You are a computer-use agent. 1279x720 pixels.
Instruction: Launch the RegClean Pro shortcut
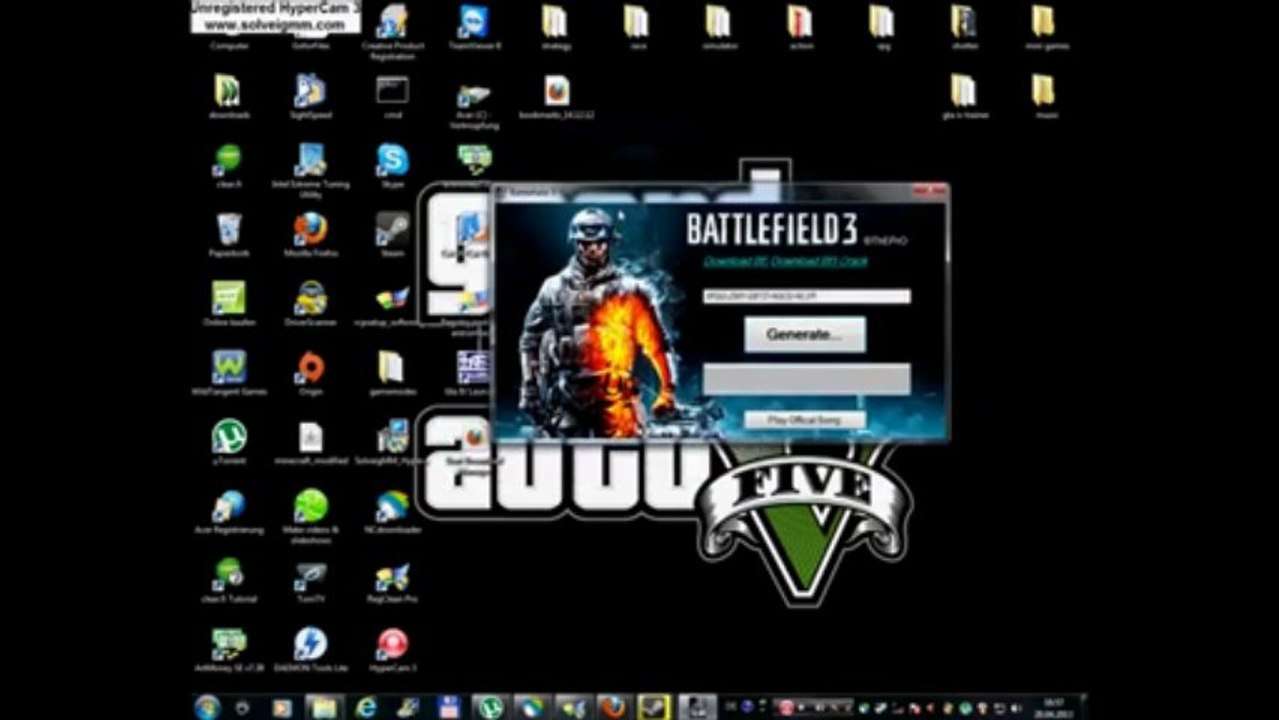click(x=392, y=581)
